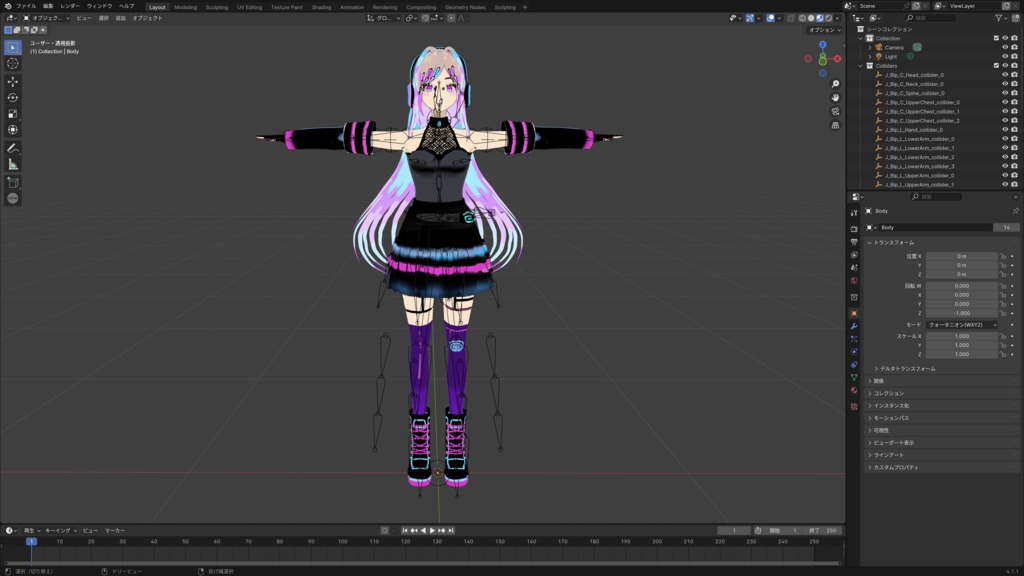
Task: Jump to the timeline start frame
Action: [x=405, y=531]
